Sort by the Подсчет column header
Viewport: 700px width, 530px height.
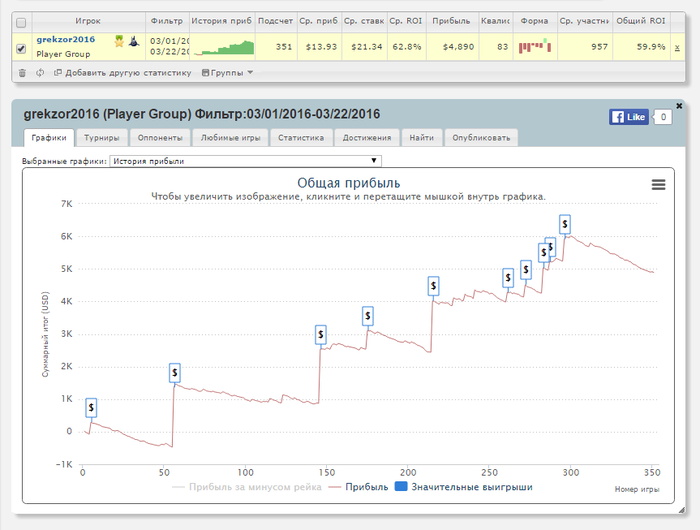pyautogui.click(x=275, y=21)
